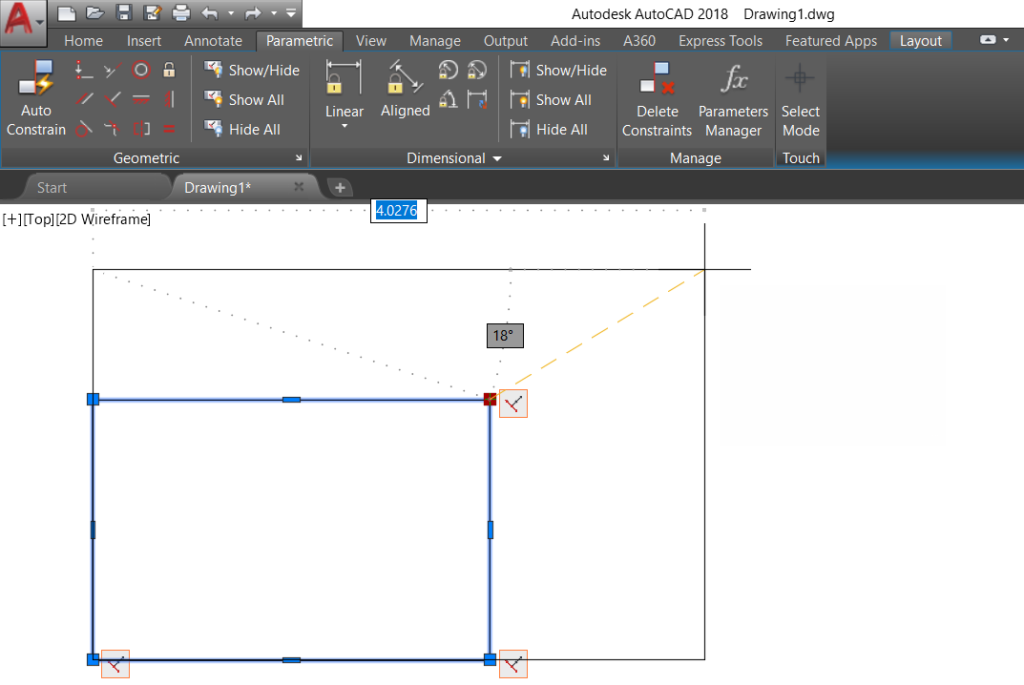The width and height of the screenshot is (1024, 685).
Task: Click Show/Hide in the Geometric panel
Action: tap(253, 69)
